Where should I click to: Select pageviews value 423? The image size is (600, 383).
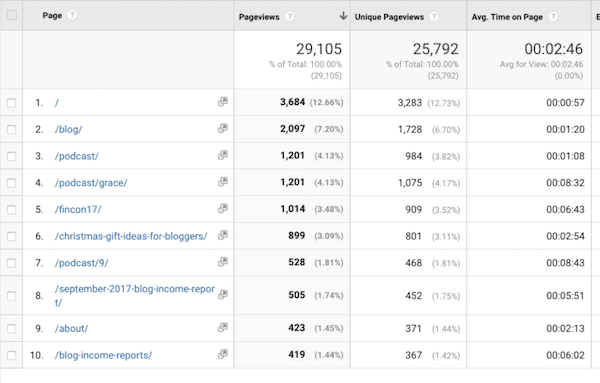point(297,328)
